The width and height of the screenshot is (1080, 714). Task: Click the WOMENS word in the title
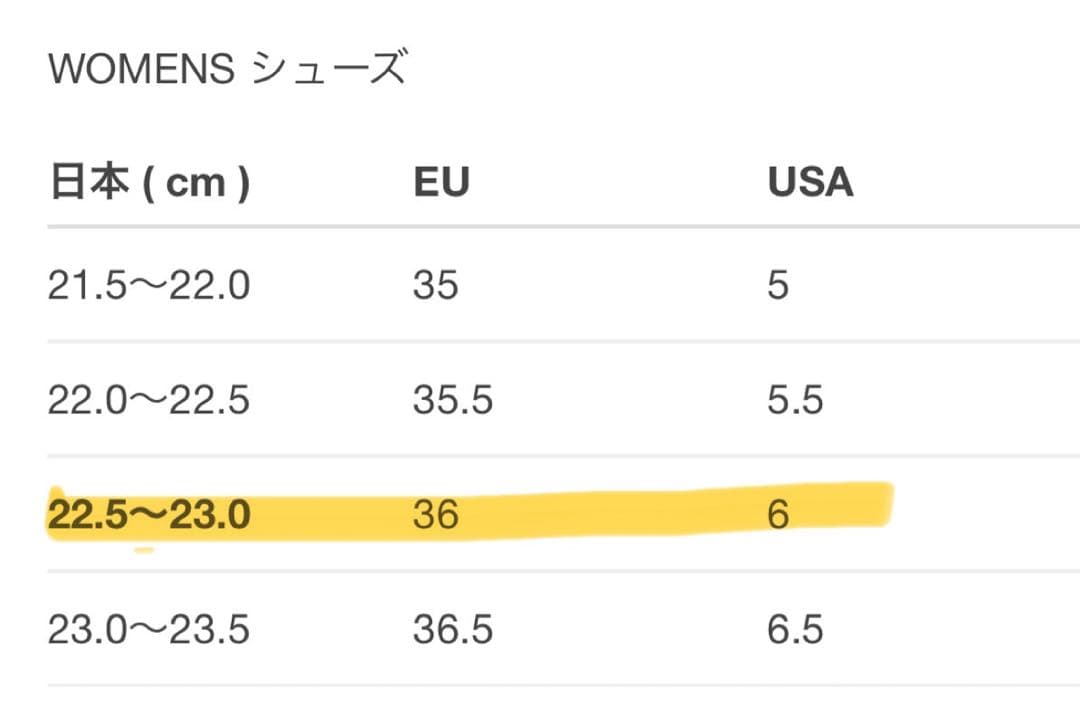pos(141,69)
